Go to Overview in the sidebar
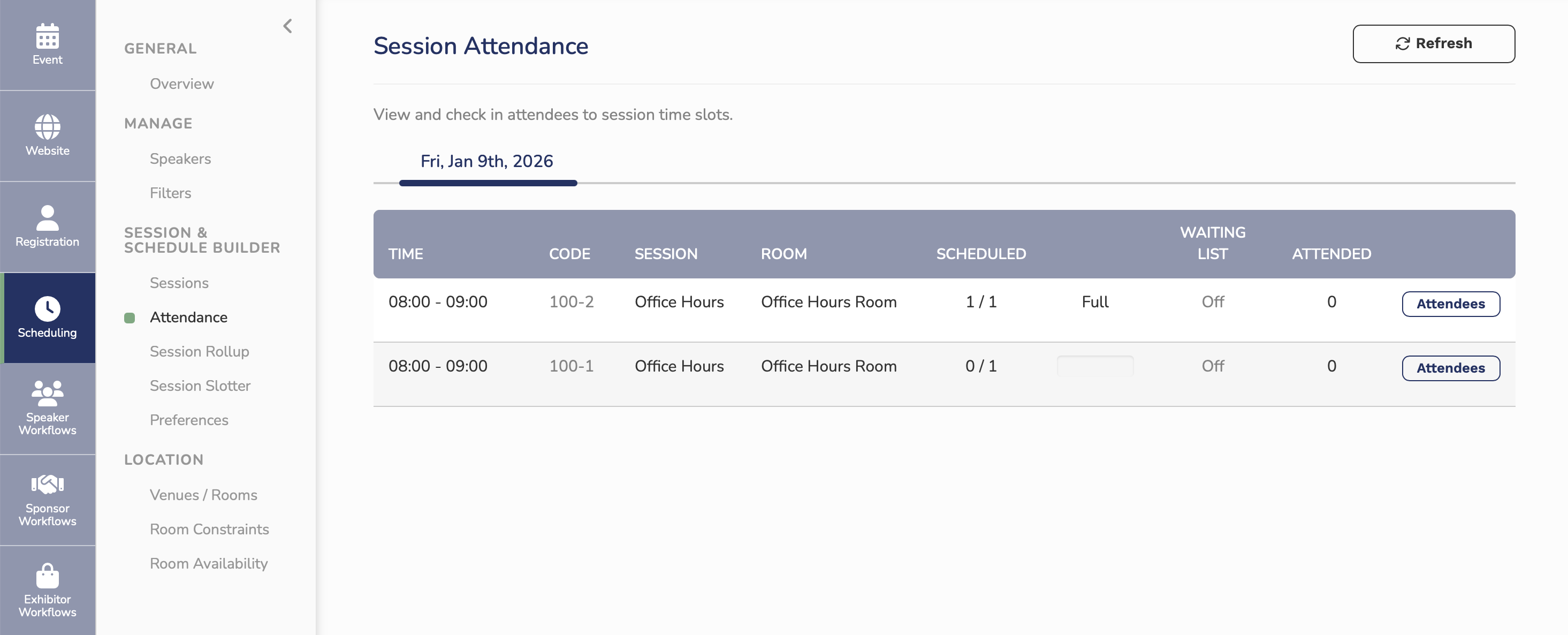Screen dimensions: 1568x635 point(182,84)
